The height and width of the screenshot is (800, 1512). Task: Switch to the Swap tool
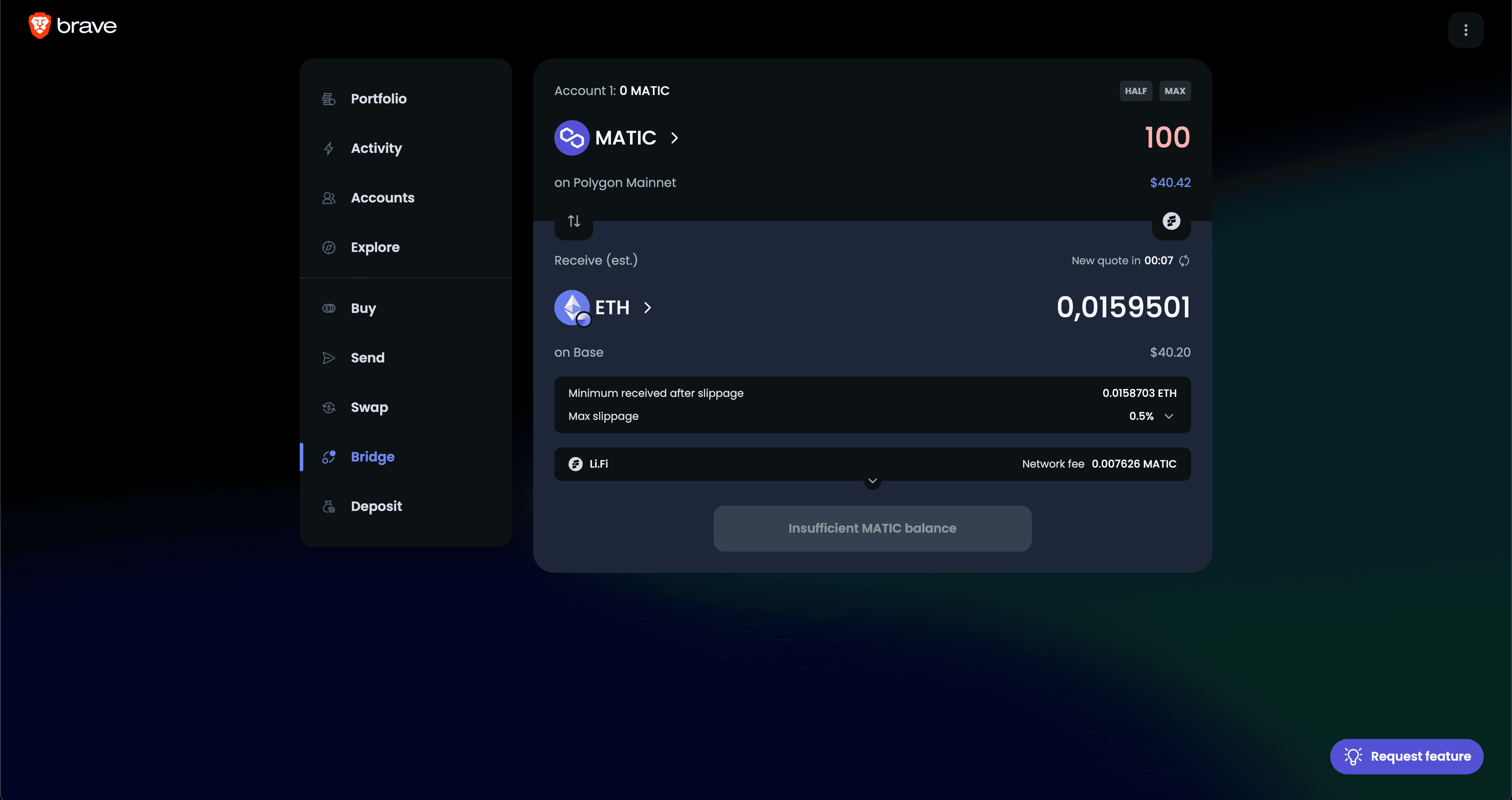pos(369,408)
